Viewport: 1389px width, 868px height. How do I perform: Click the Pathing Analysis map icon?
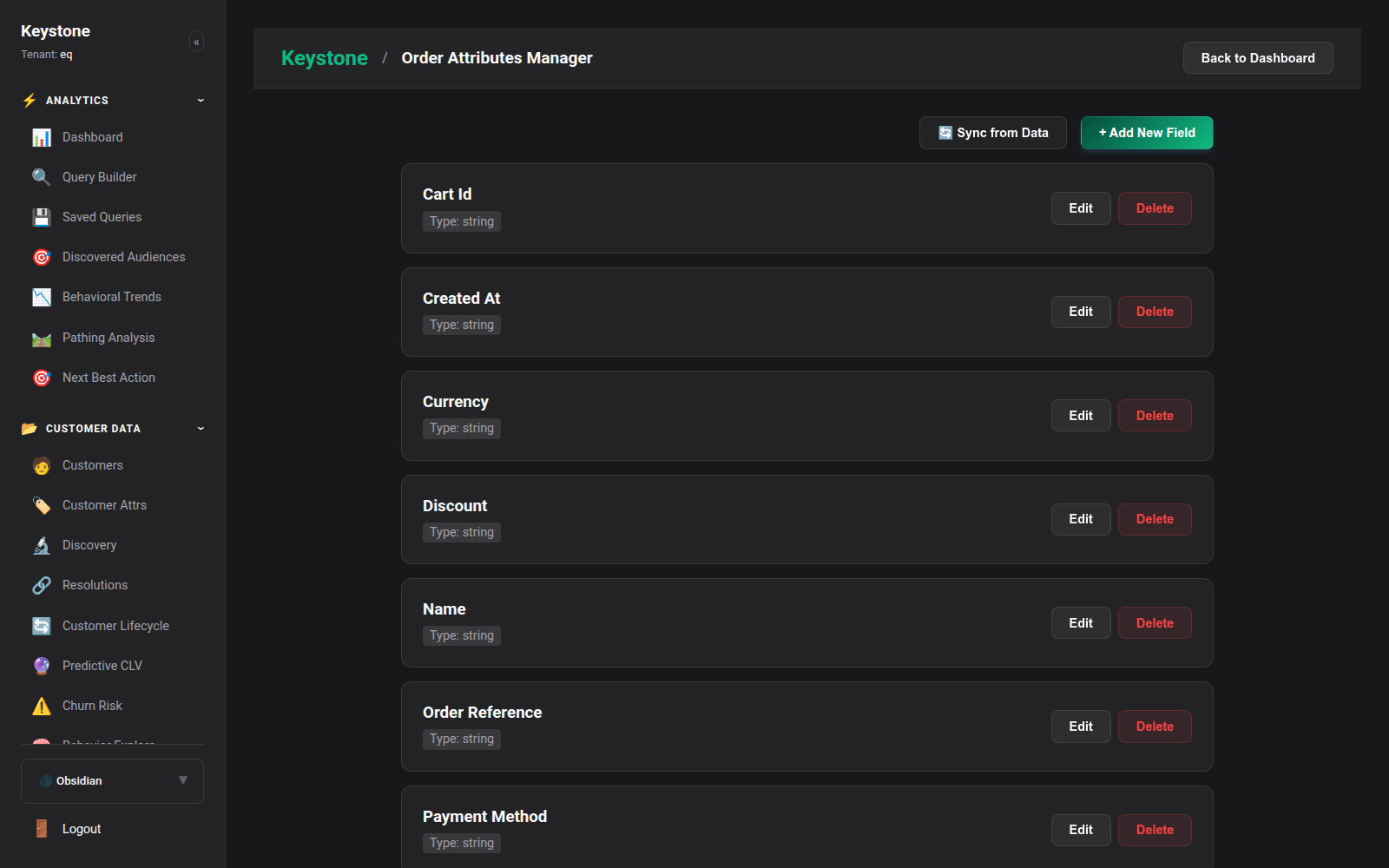(x=42, y=338)
